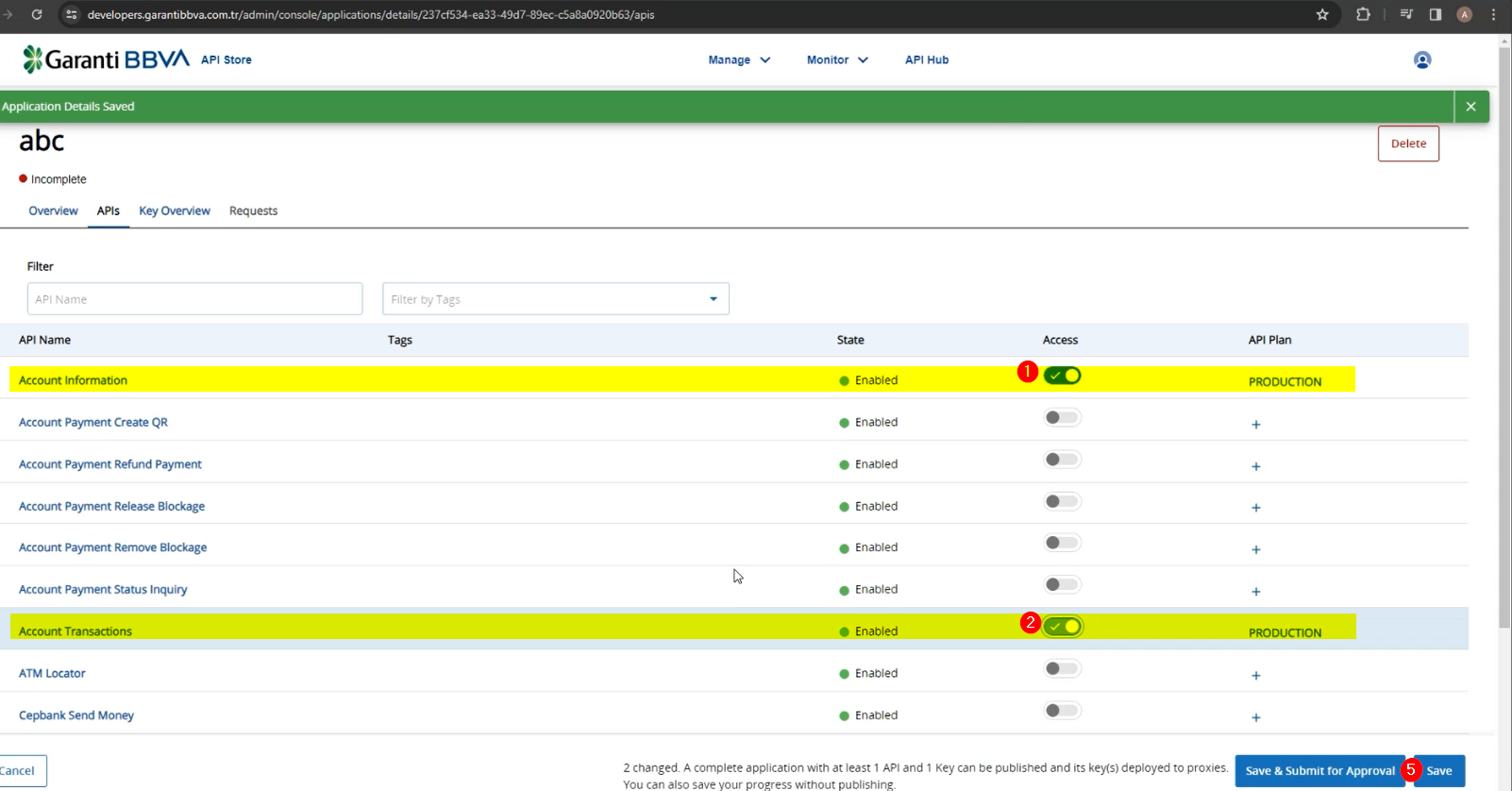Enable access for Cepbank Send Money

coord(1063,711)
